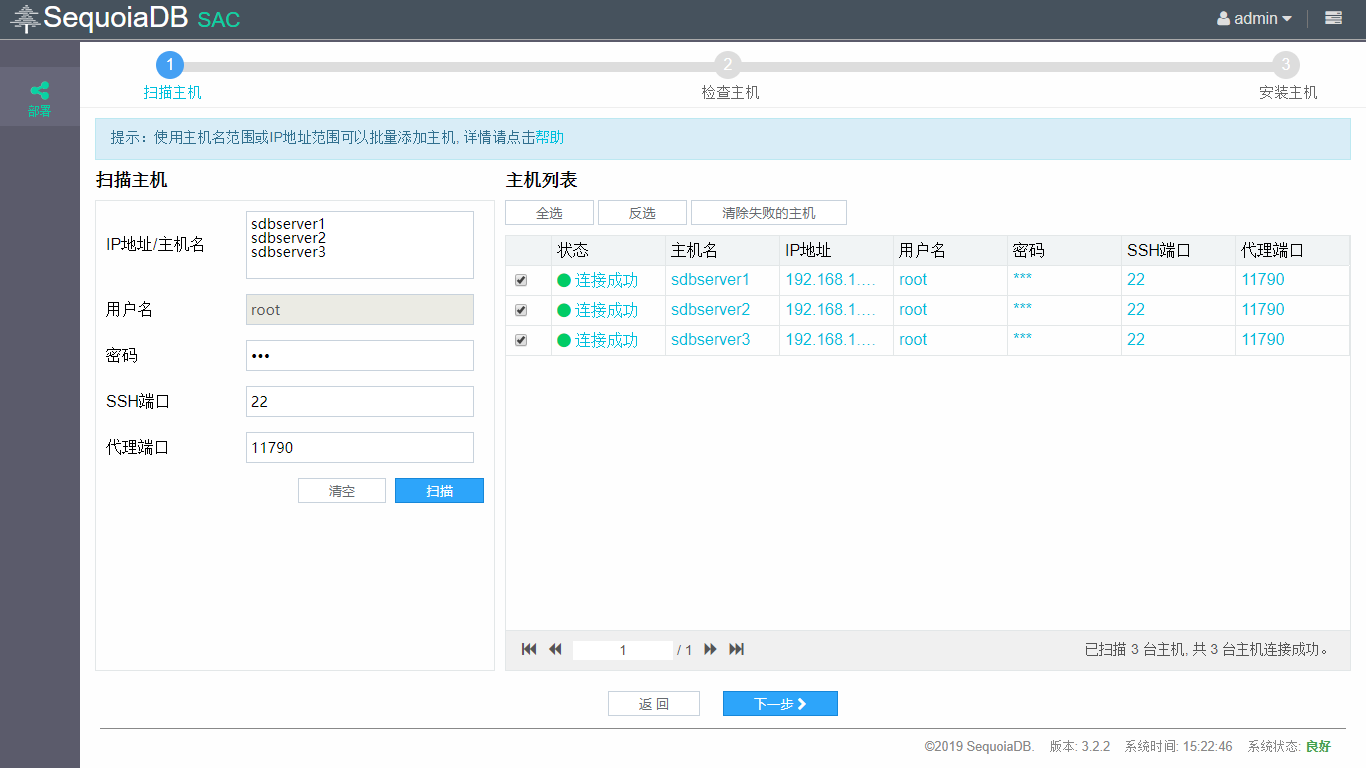
Task: Click blue 扫描 scan button
Action: click(x=439, y=491)
